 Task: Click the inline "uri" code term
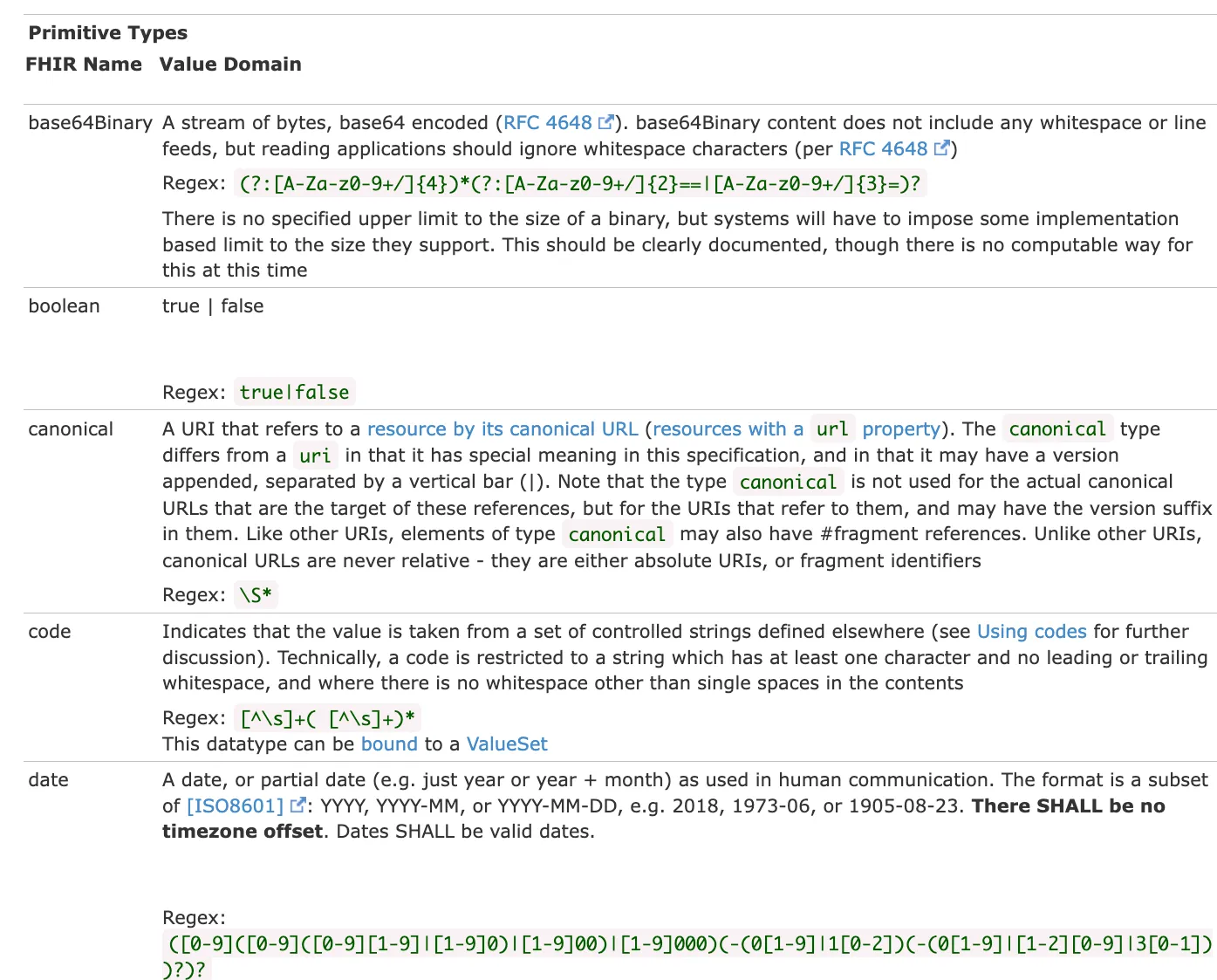click(x=314, y=456)
